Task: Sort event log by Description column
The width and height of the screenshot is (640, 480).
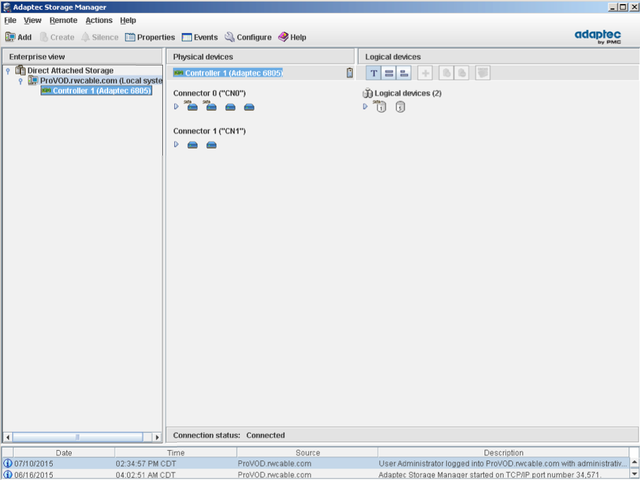Action: click(x=503, y=453)
